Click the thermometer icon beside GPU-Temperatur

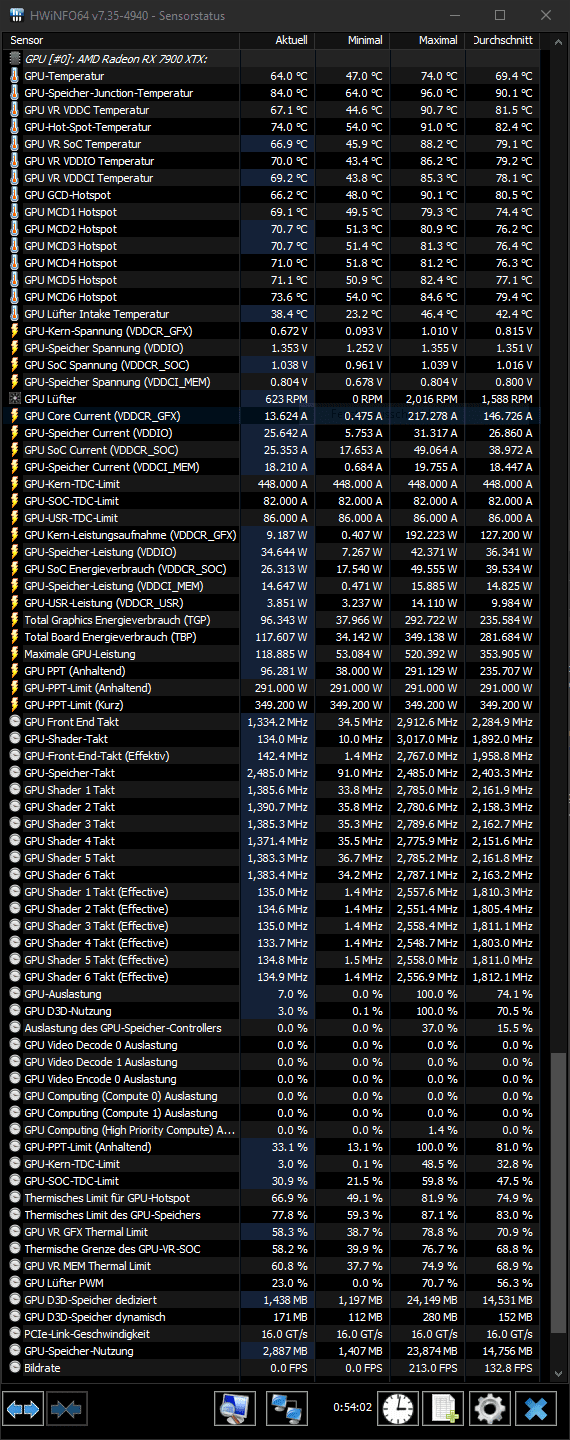click(x=14, y=76)
